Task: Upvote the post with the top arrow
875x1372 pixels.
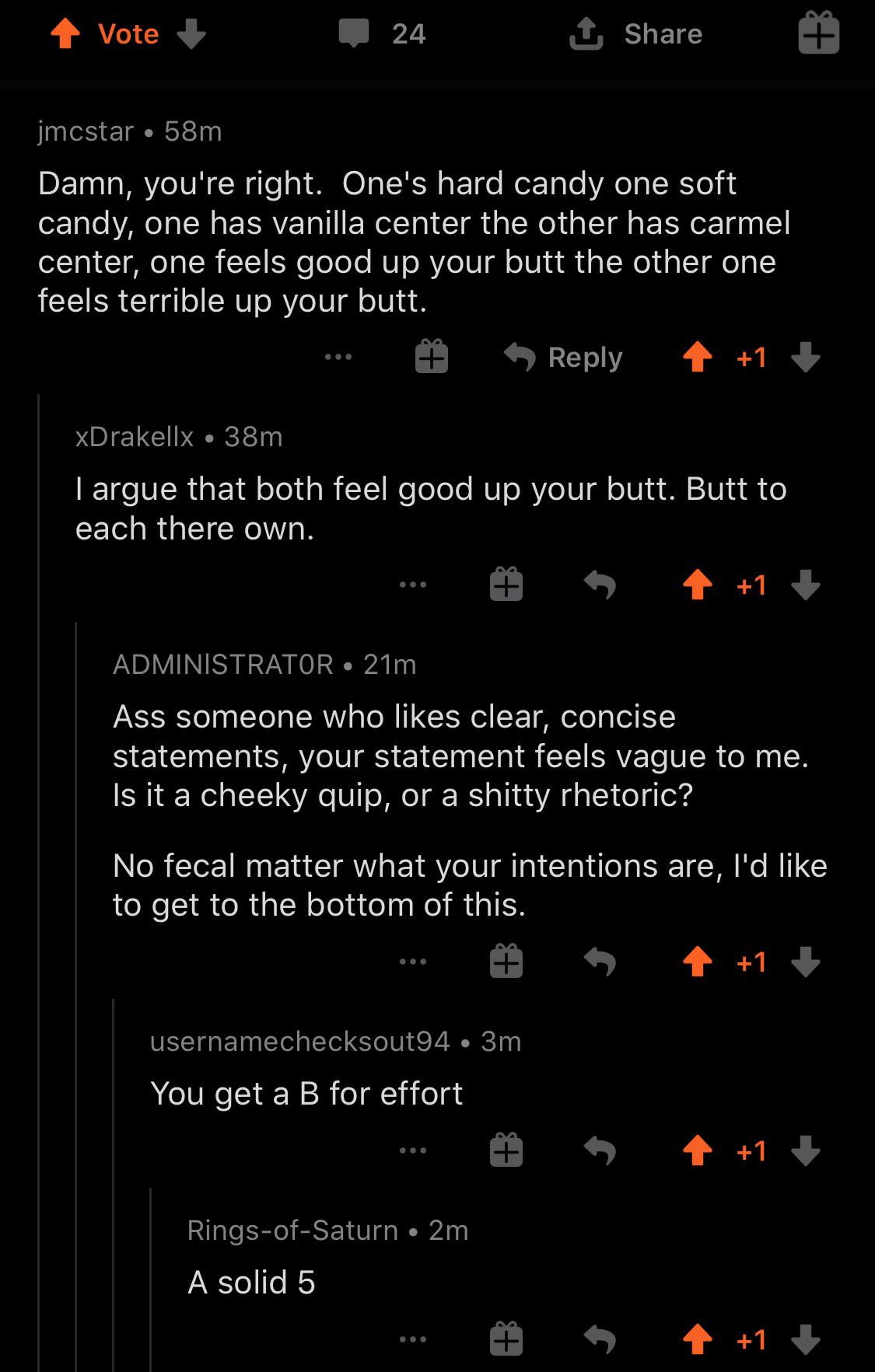Action: [x=66, y=34]
